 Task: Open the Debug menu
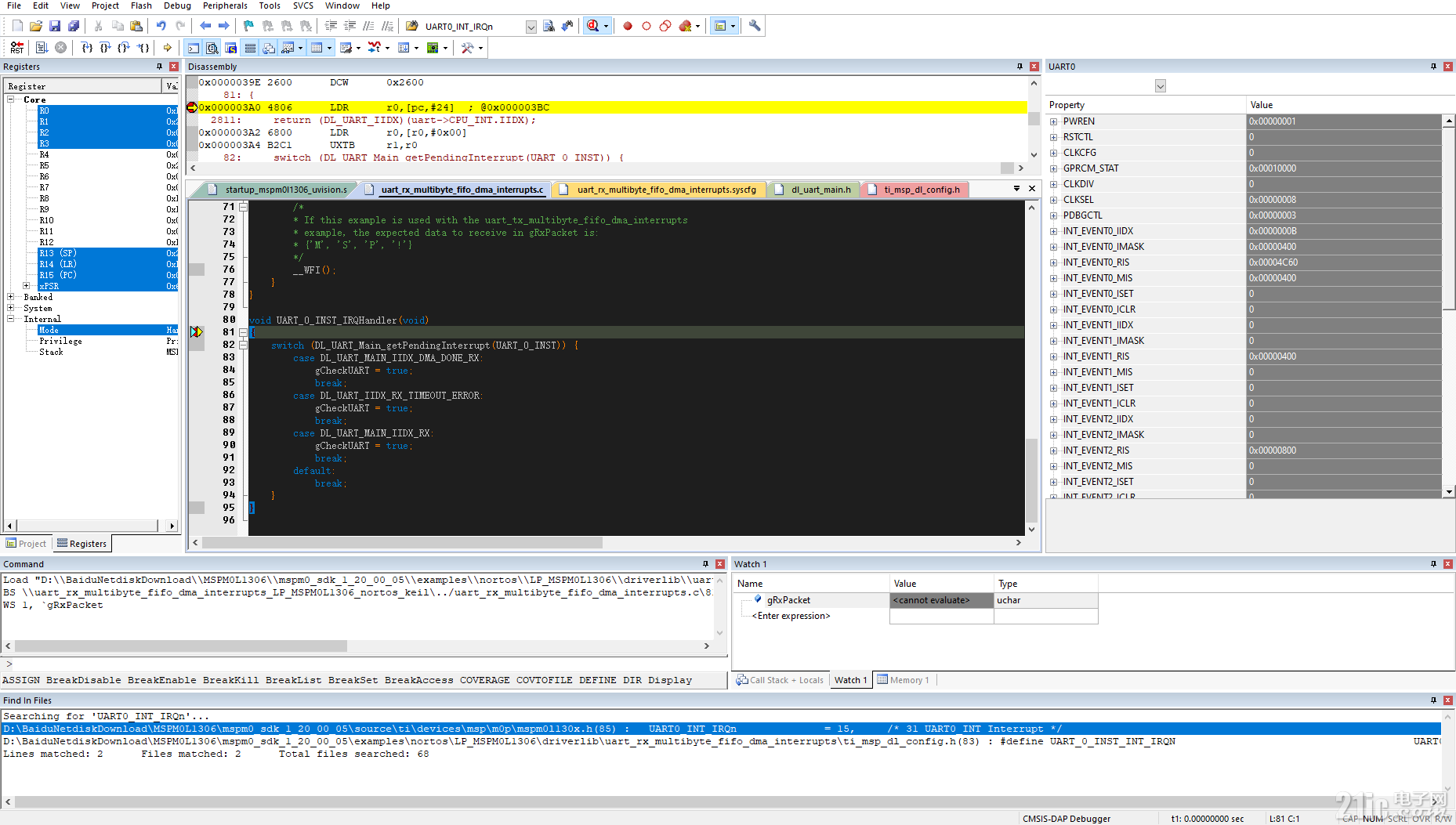pyautogui.click(x=177, y=5)
